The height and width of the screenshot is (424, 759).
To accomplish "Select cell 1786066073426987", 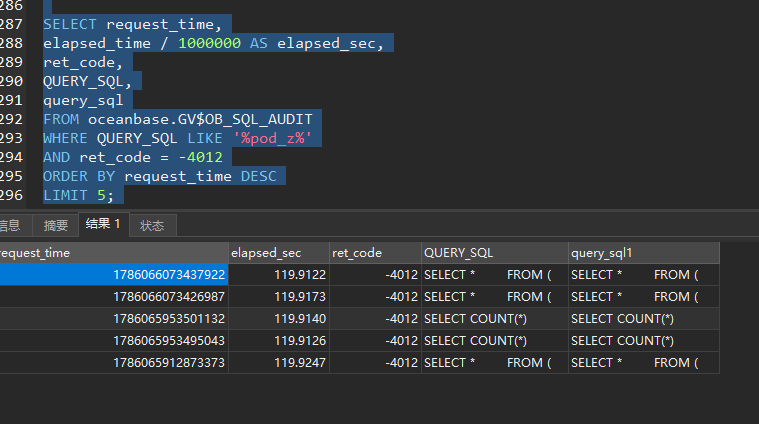I will [x=114, y=297].
